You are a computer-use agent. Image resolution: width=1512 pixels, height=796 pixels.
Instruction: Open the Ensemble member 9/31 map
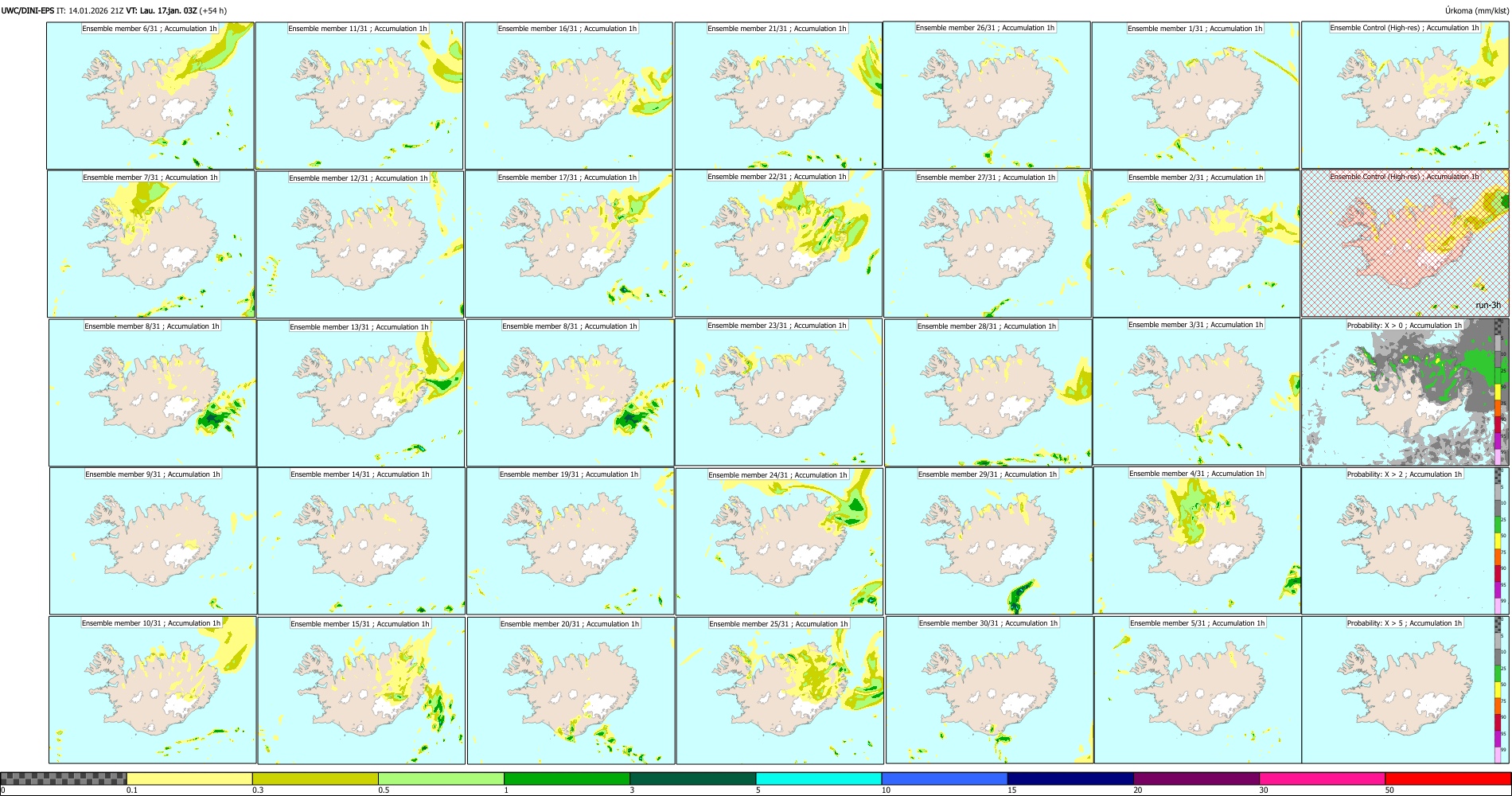(x=153, y=540)
